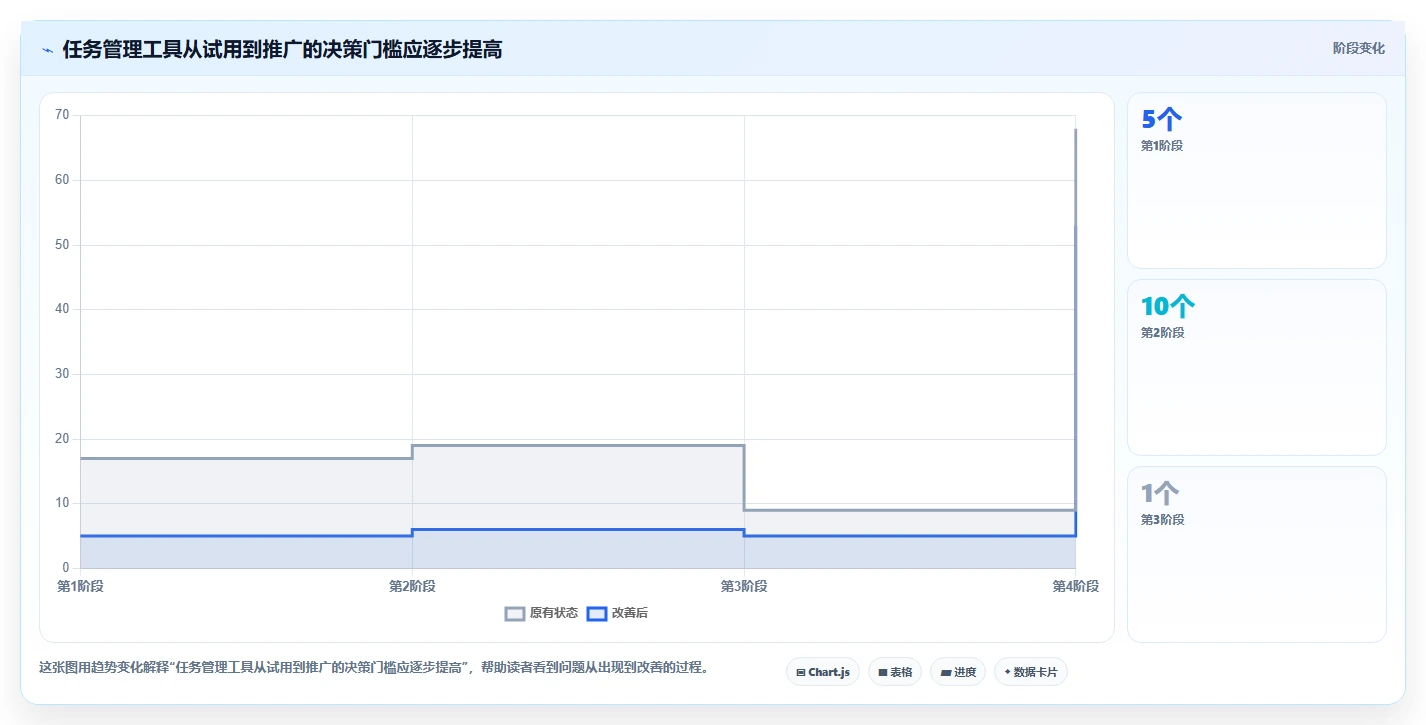
Task: Open the 10个 第2阶段 data card
Action: click(x=1257, y=367)
